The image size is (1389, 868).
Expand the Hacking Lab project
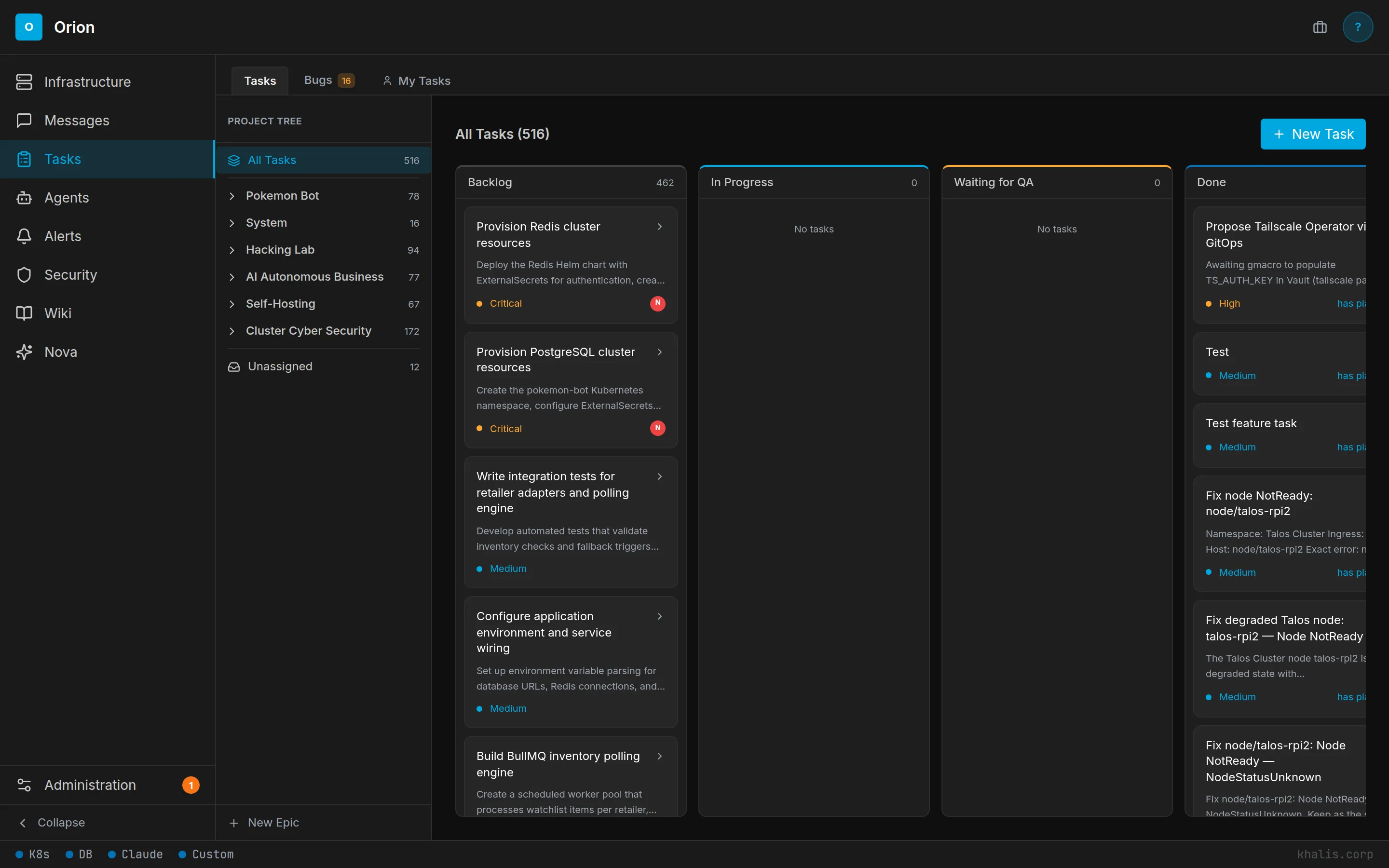tap(232, 250)
